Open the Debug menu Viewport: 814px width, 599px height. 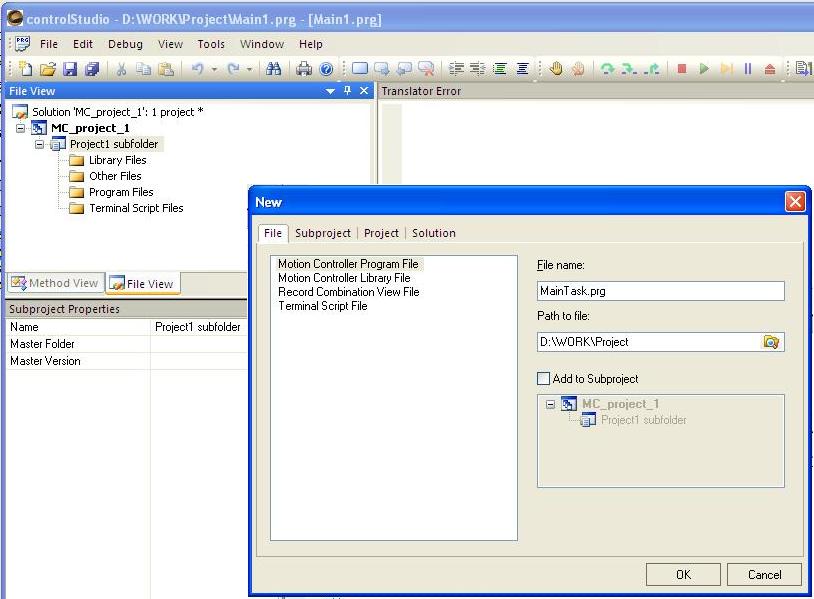click(x=125, y=44)
